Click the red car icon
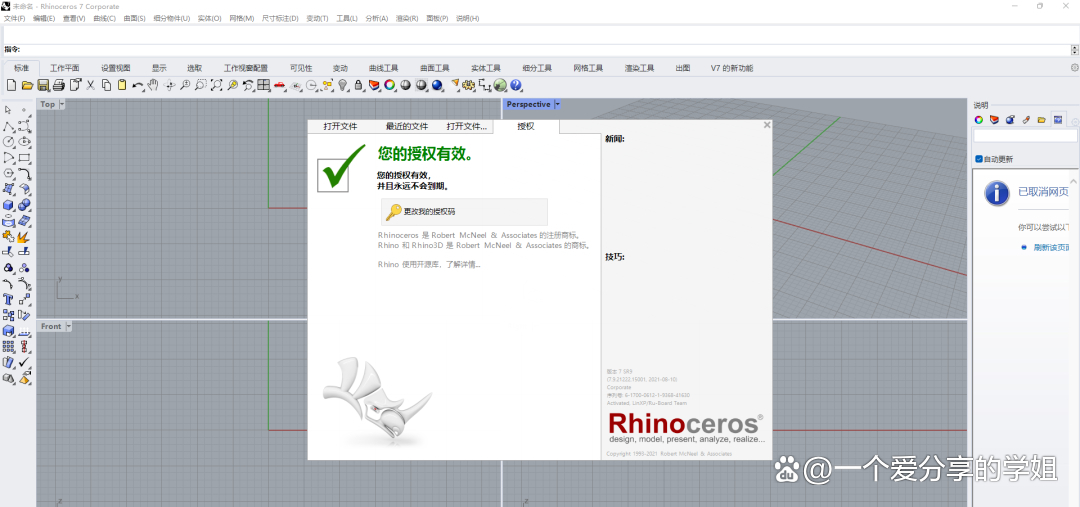This screenshot has height=507, width=1080. (x=280, y=85)
